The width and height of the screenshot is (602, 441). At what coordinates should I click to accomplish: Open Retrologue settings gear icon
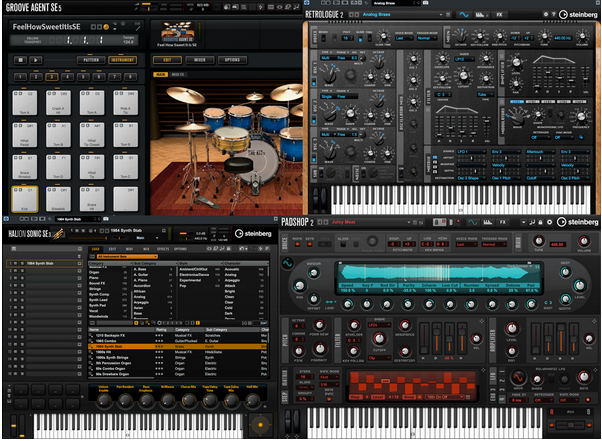[x=546, y=14]
